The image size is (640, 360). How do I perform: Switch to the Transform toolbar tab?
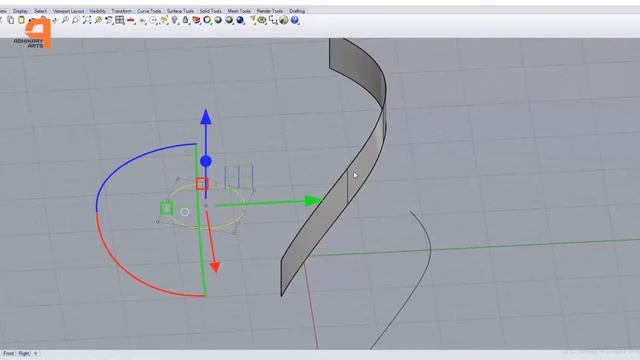pos(121,11)
